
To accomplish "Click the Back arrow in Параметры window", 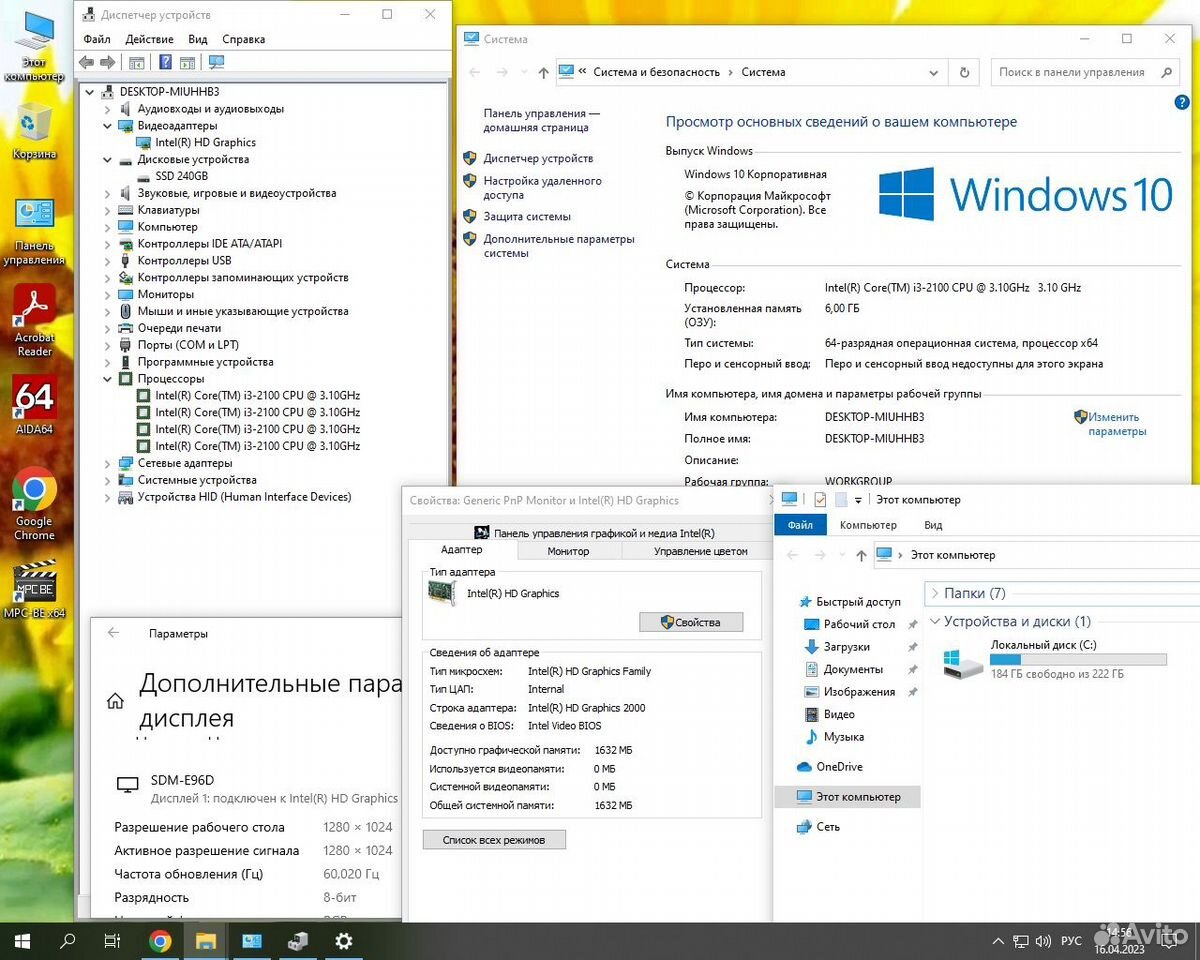I will pos(114,633).
